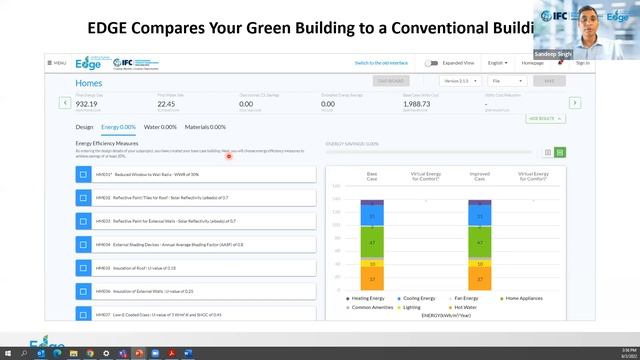
Task: Toggle Heating Energy legend entry
Action: tap(365, 298)
